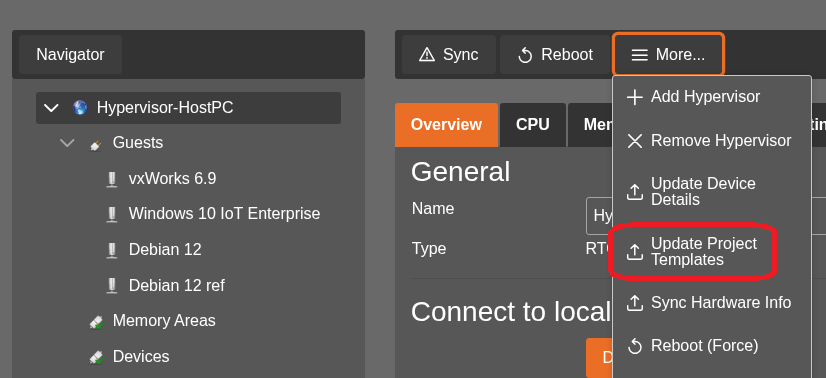
Task: Click the orange button below Connect to local
Action: [599, 358]
